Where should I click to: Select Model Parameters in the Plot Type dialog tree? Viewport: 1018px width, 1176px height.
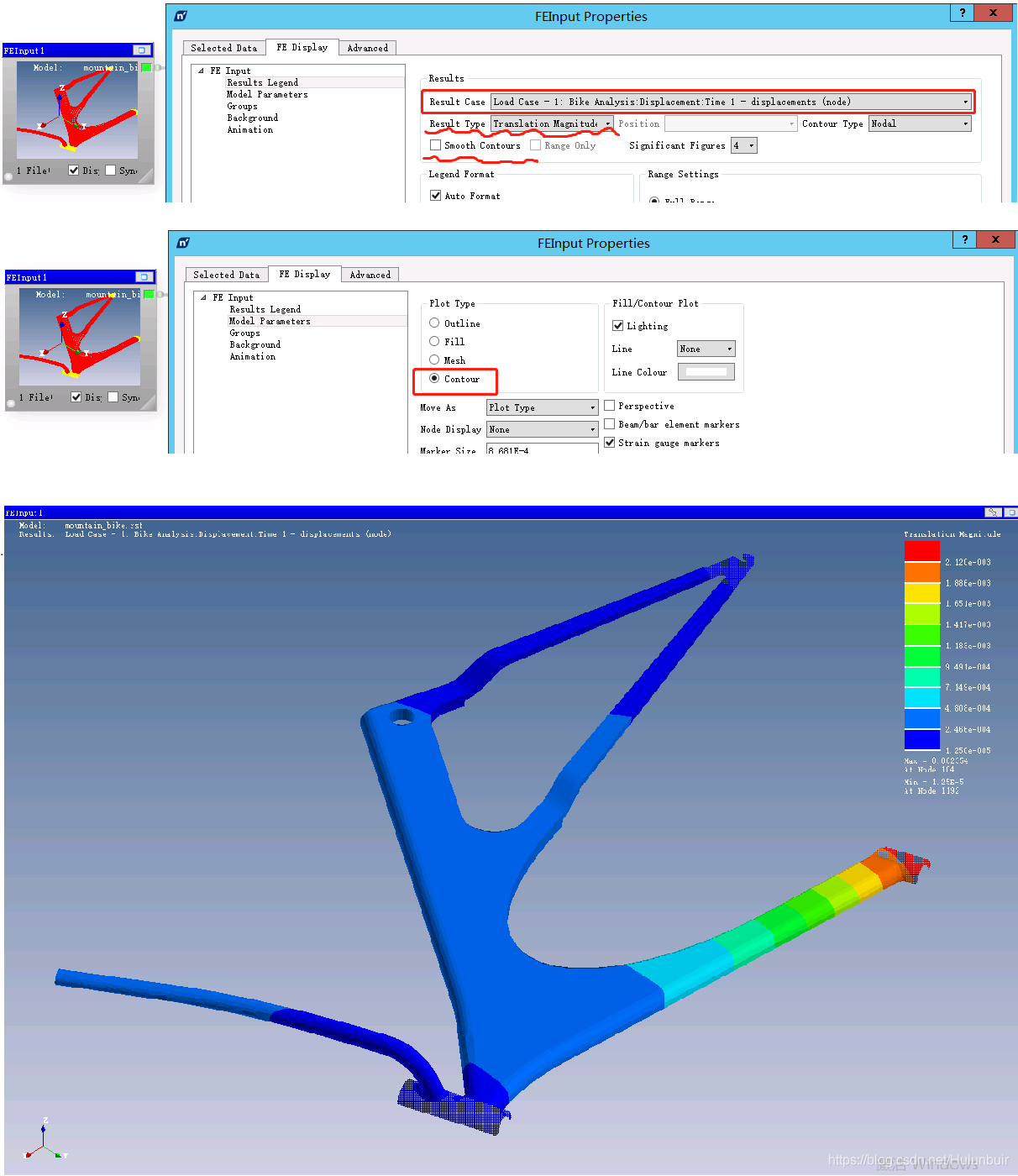point(270,321)
